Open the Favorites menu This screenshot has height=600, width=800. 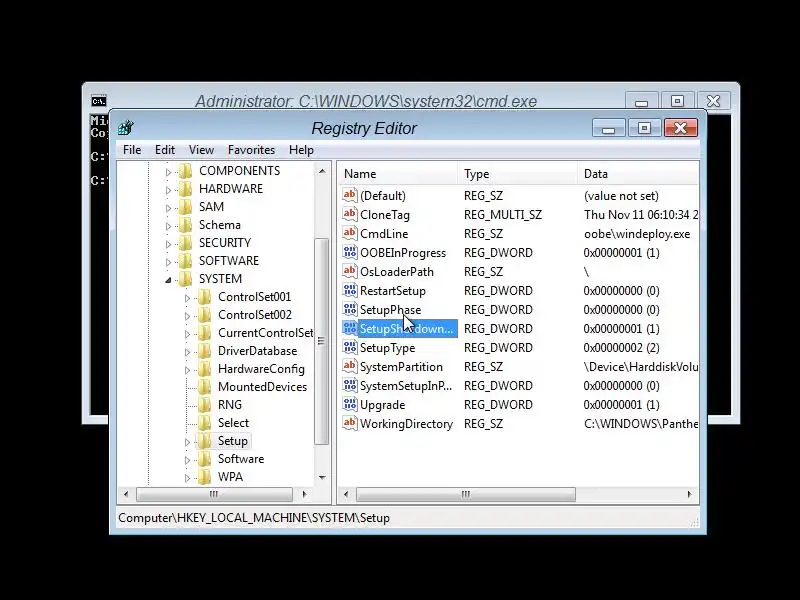point(251,150)
